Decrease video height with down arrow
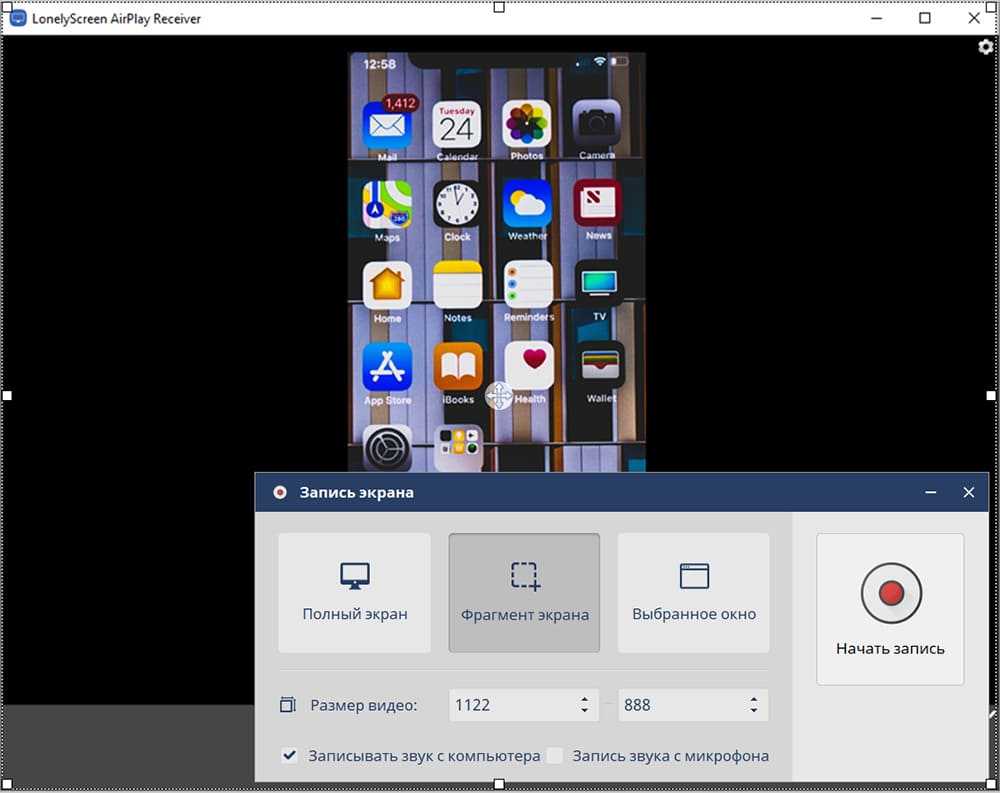 click(753, 711)
